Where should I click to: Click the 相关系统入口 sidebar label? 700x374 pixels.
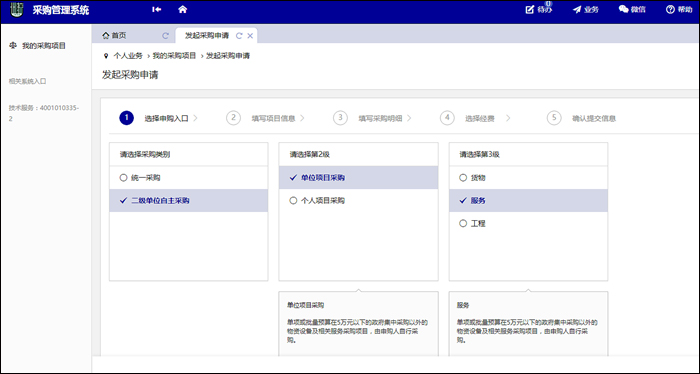(27, 81)
